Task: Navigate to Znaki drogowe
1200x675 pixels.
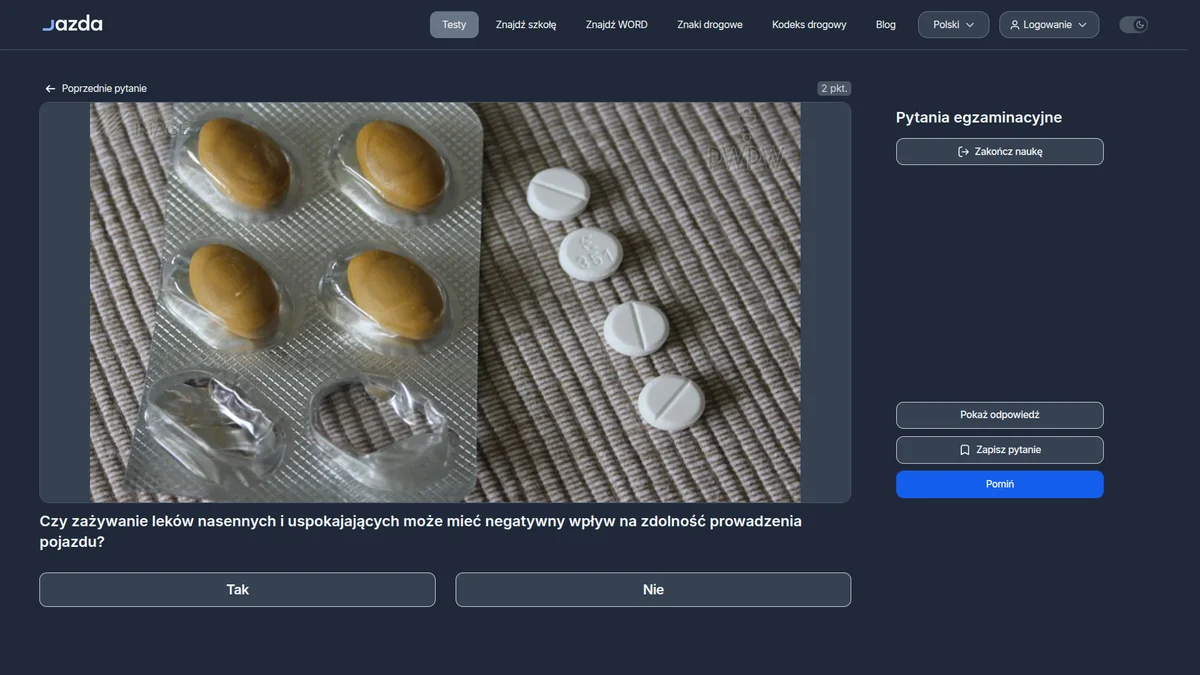Action: click(710, 25)
